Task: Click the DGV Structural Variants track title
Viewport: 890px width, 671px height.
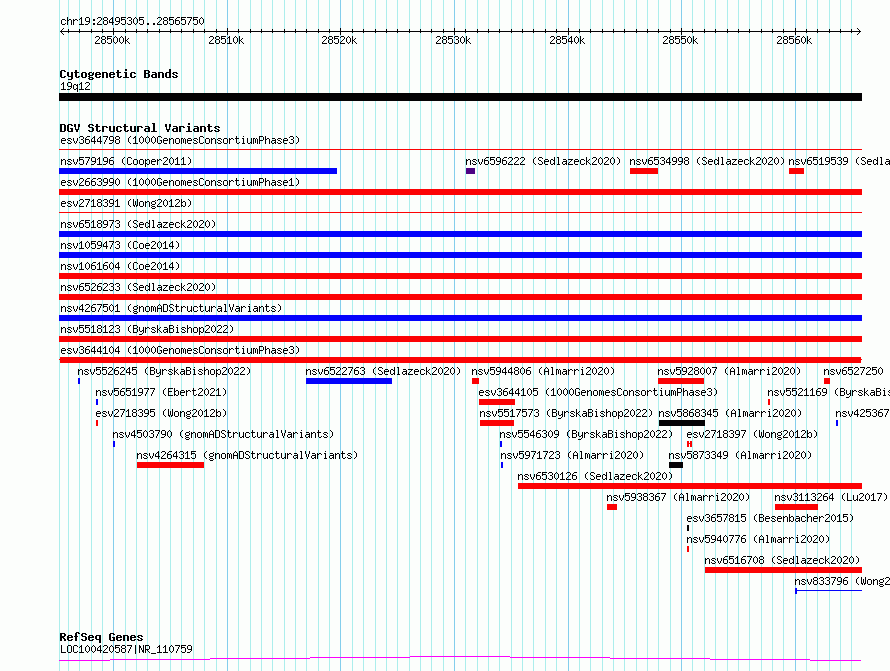Action: [x=140, y=128]
